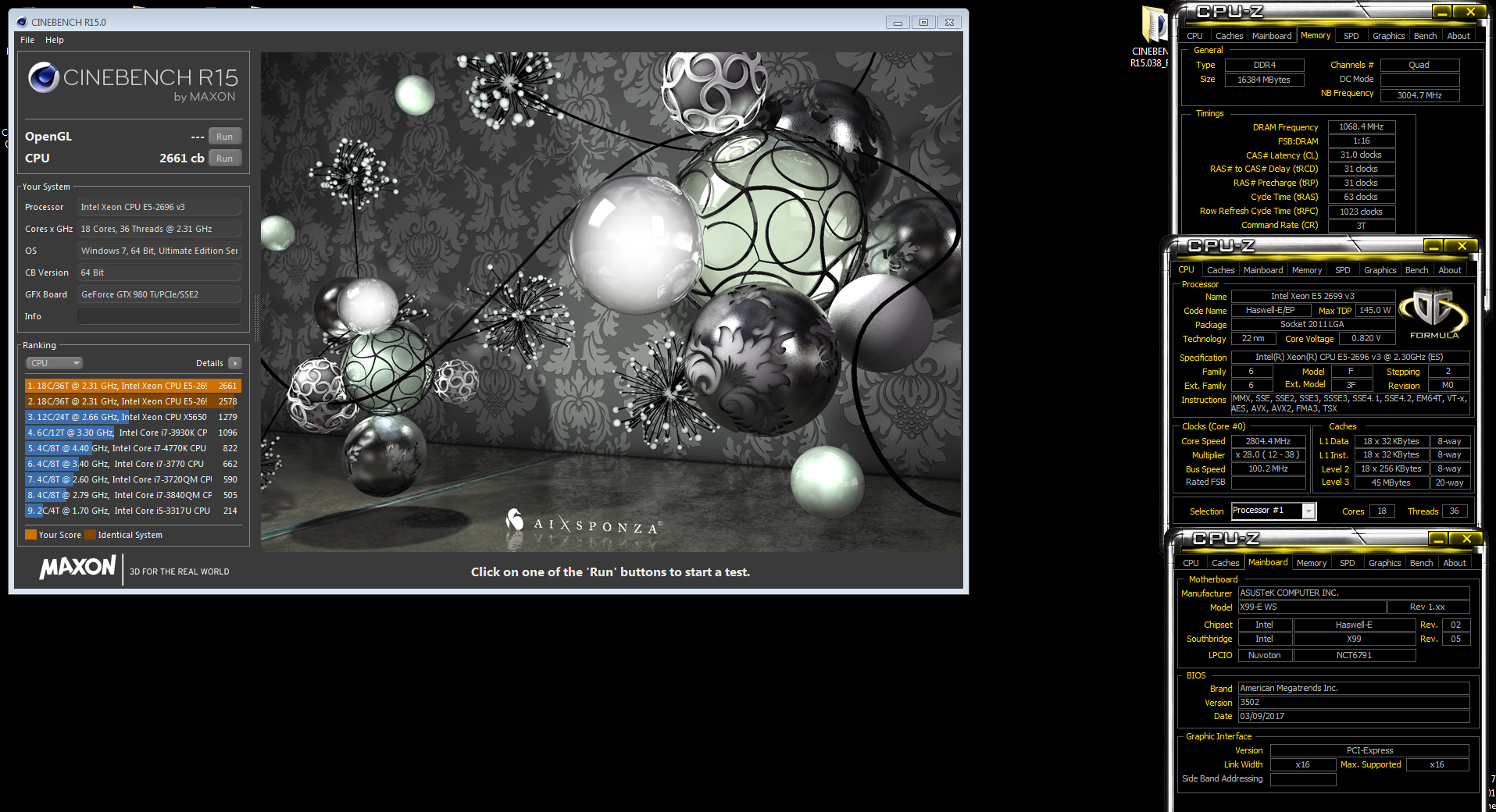1496x812 pixels.
Task: Click the ROG Formula logo in CPU-Z
Action: 1434,314
